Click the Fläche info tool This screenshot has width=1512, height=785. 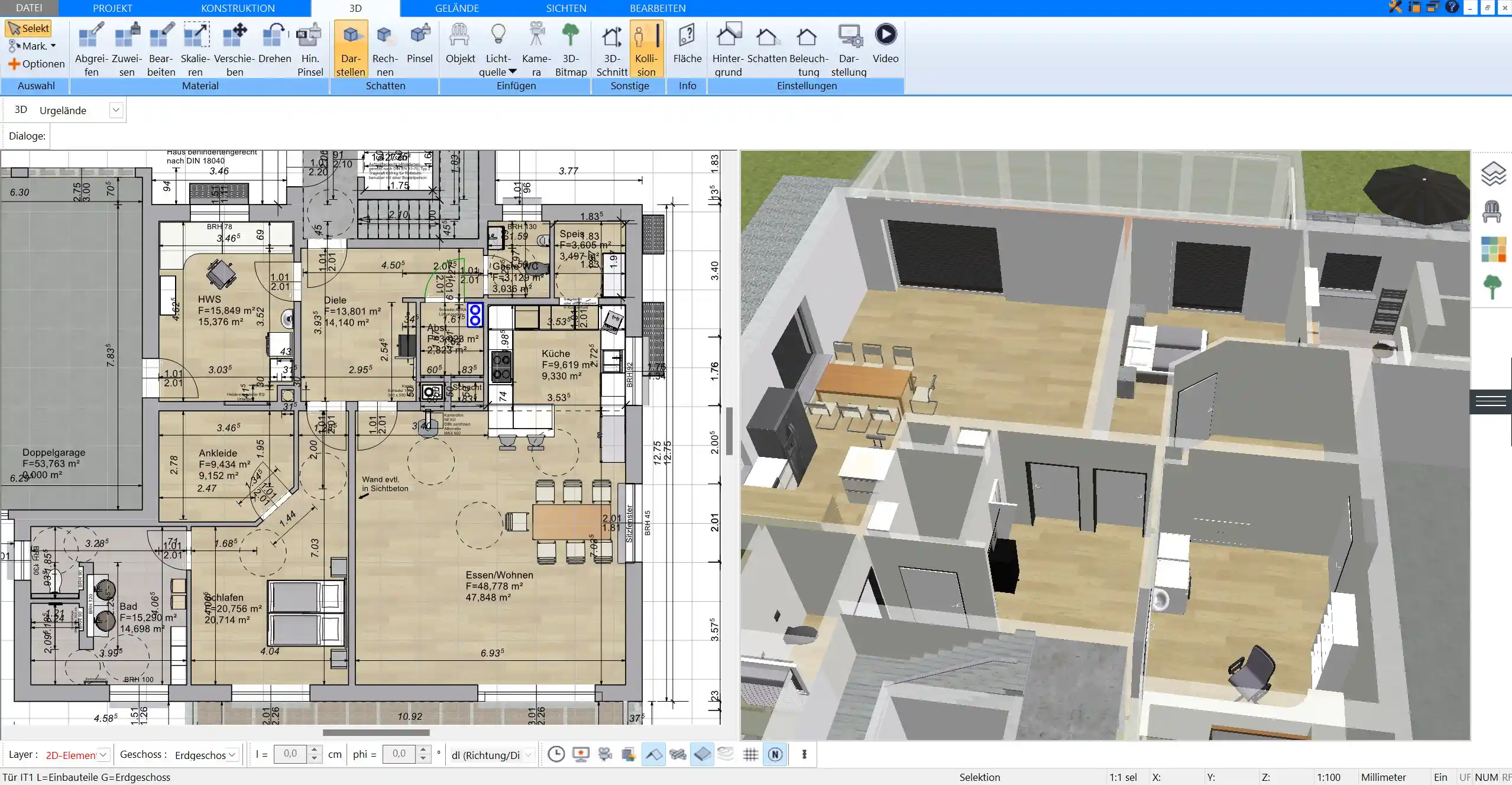point(687,43)
